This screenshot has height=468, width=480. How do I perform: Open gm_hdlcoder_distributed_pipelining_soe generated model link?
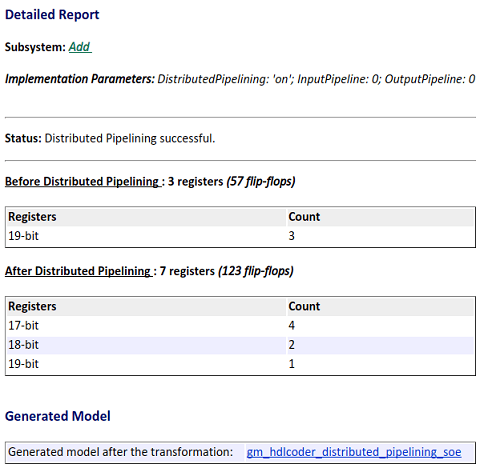pos(354,452)
